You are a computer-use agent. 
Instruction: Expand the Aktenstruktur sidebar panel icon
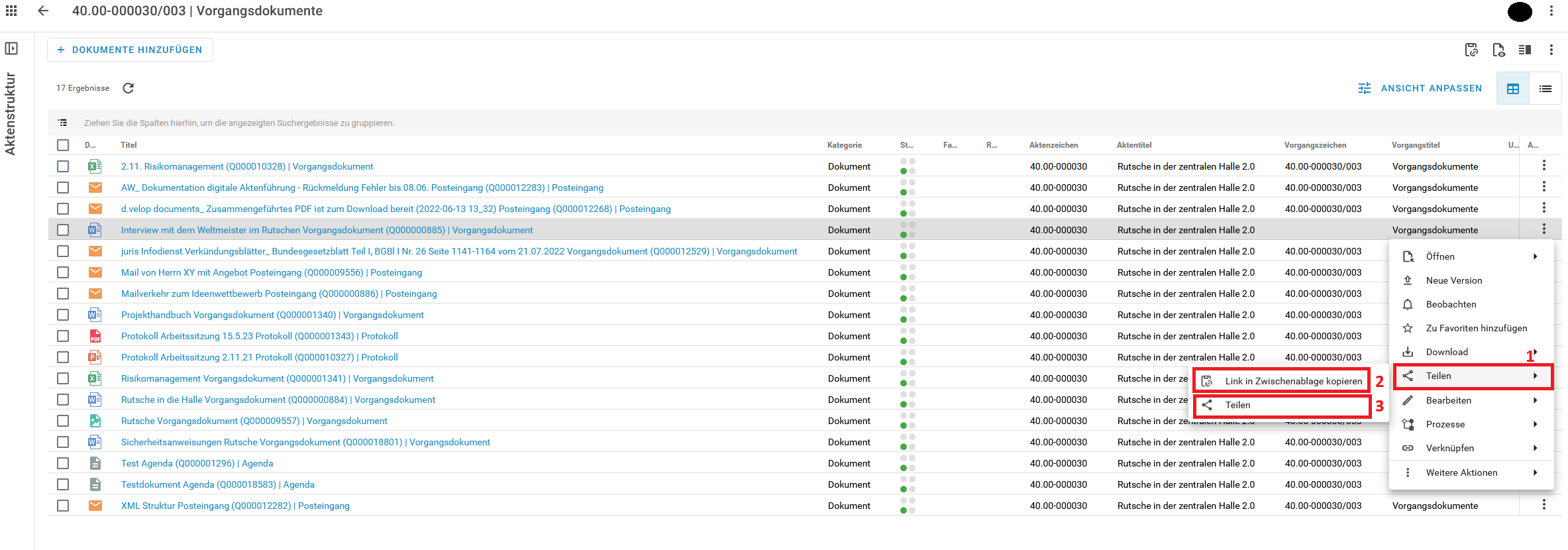click(11, 48)
